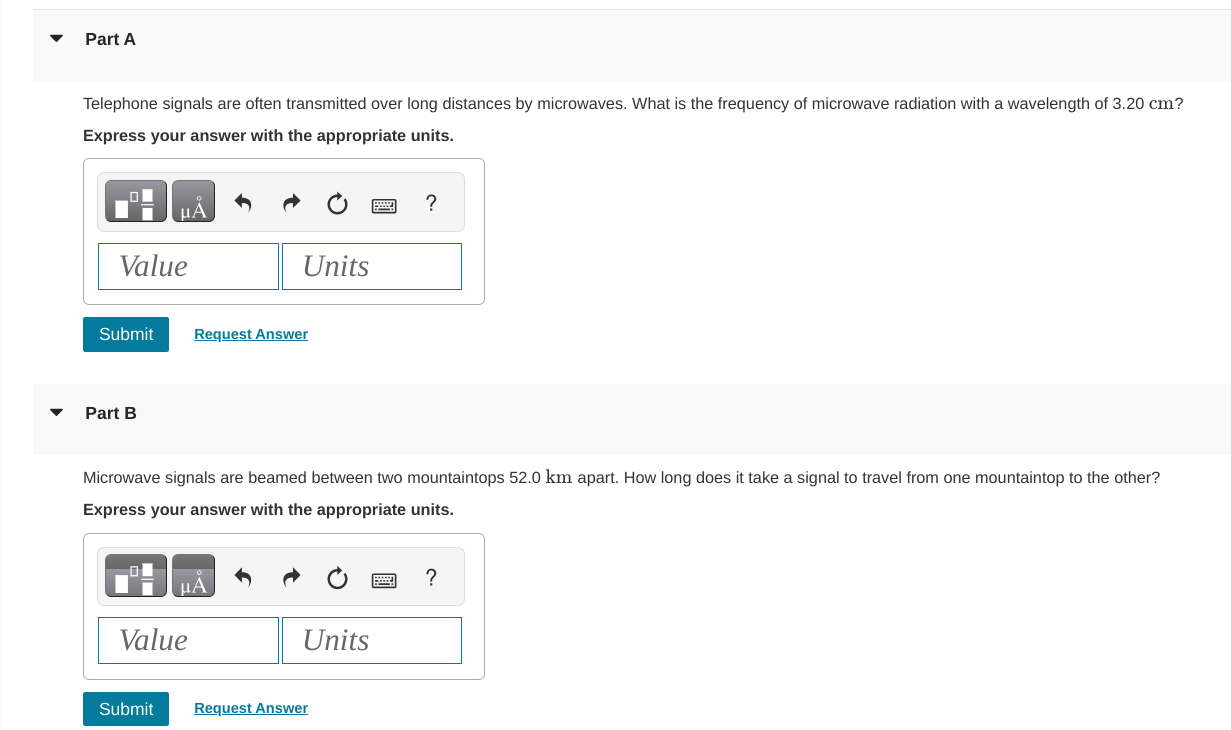
Task: Collapse the Part B section
Action: click(x=55, y=411)
